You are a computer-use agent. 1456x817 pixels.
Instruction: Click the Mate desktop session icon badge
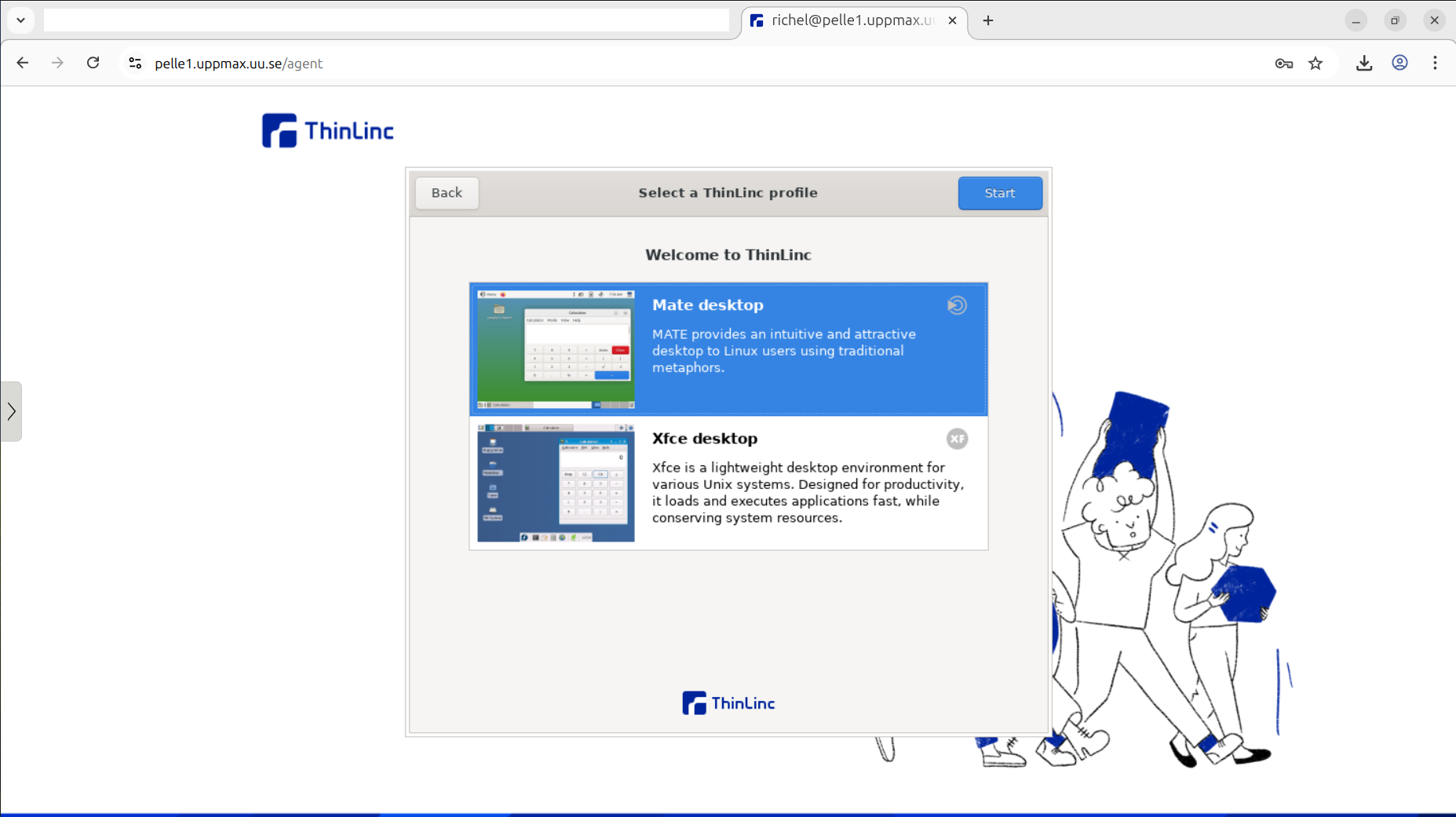point(956,305)
